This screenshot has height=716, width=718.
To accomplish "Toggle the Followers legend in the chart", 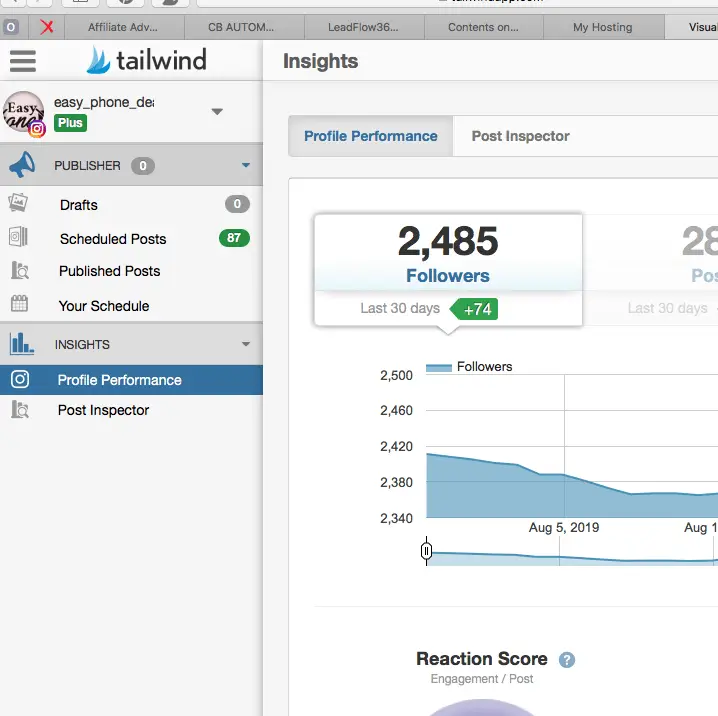I will click(469, 367).
